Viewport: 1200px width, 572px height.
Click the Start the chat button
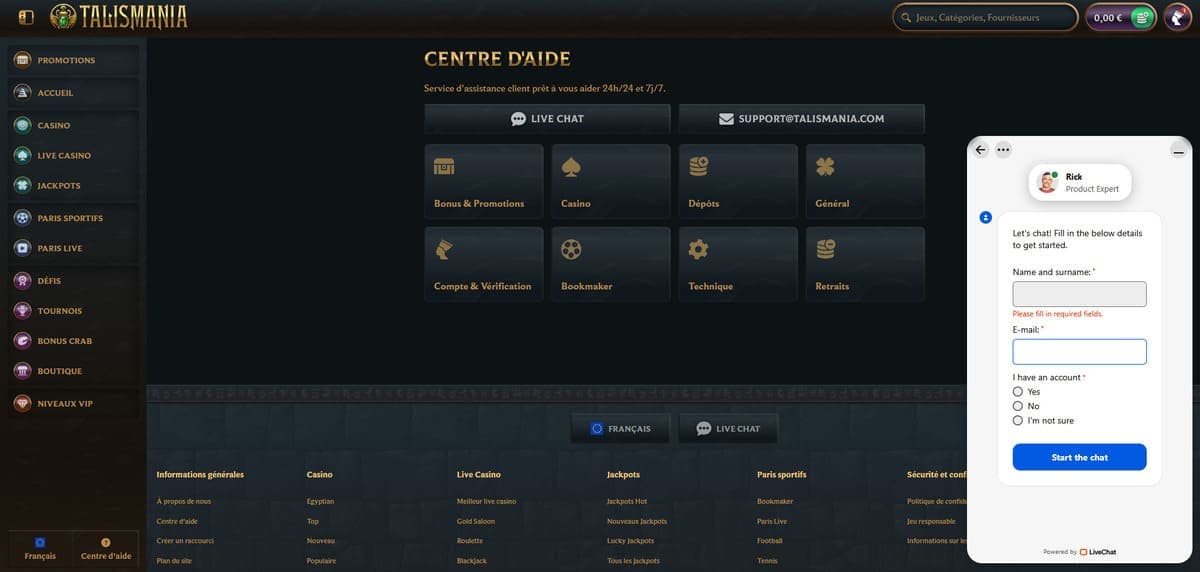tap(1080, 457)
